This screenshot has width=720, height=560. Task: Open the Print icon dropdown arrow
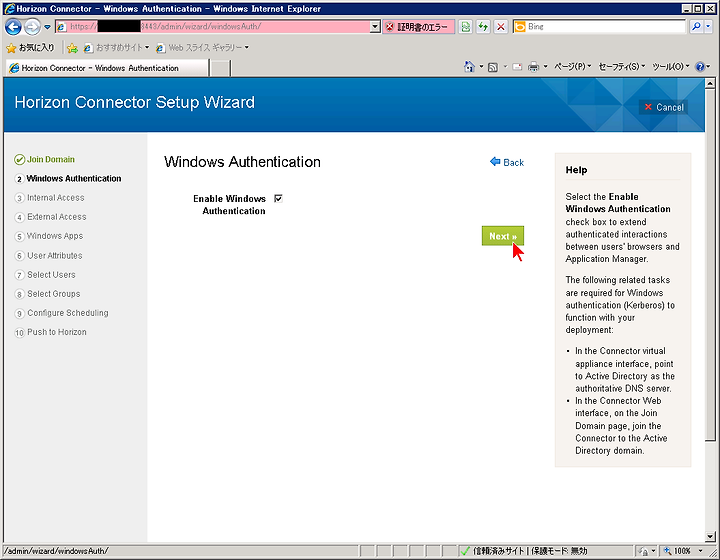(x=545, y=67)
